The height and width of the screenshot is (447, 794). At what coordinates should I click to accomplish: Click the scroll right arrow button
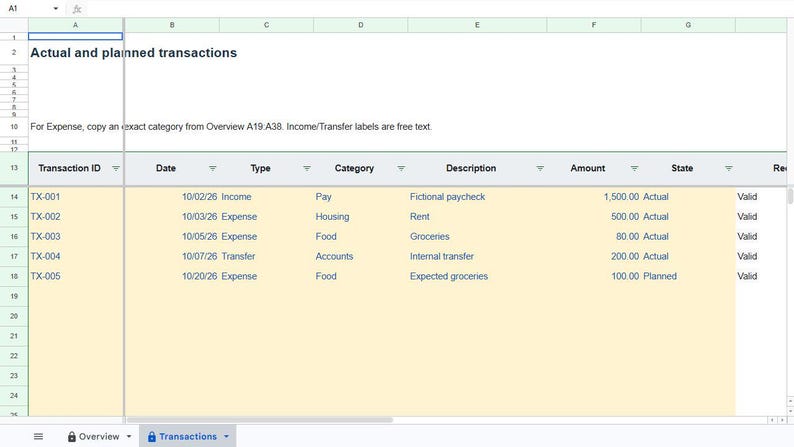click(783, 420)
